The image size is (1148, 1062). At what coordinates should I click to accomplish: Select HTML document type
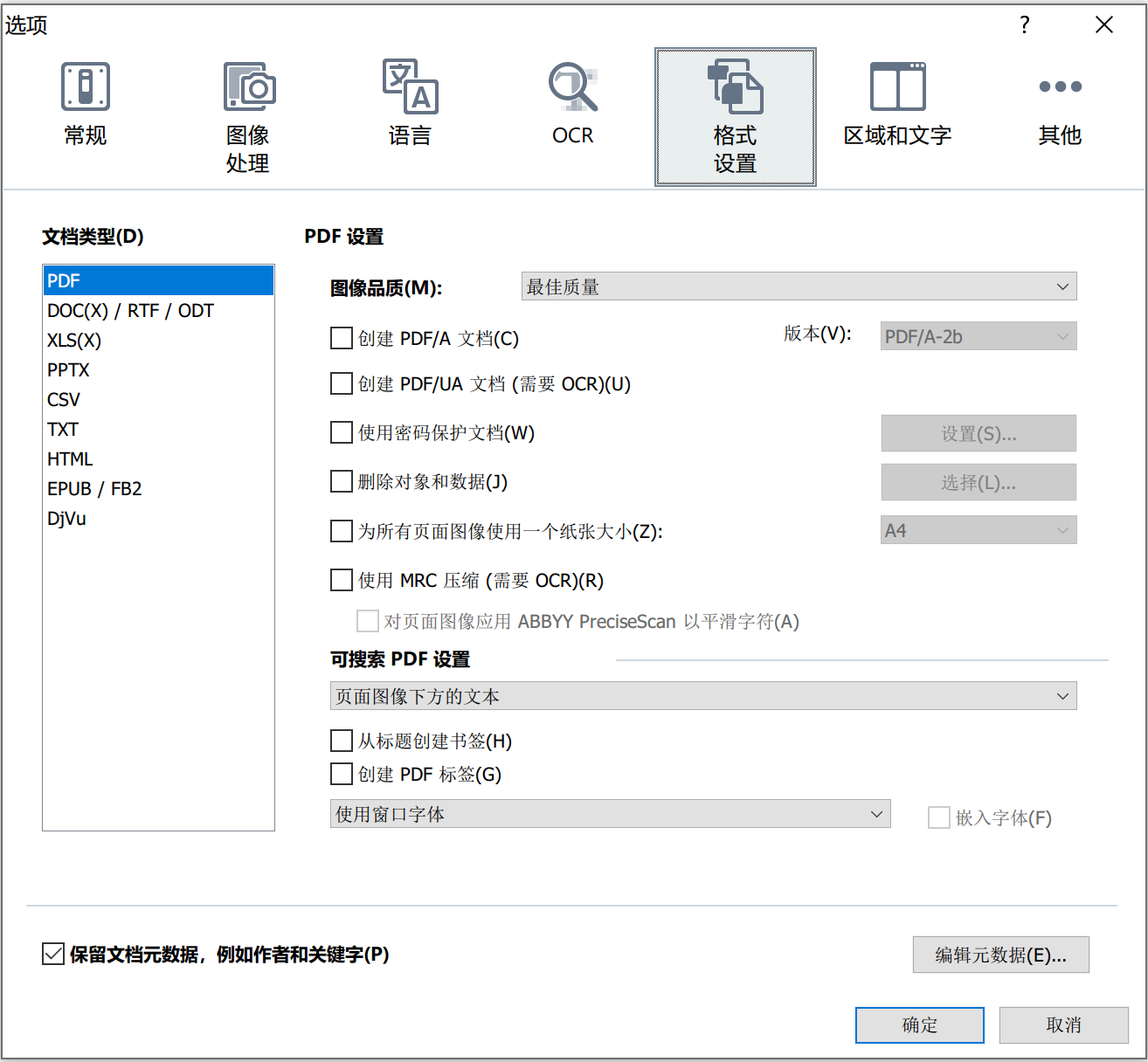pyautogui.click(x=158, y=459)
